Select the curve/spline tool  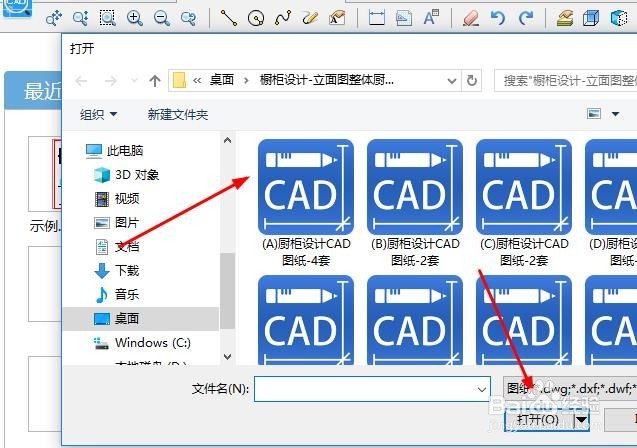tap(283, 18)
